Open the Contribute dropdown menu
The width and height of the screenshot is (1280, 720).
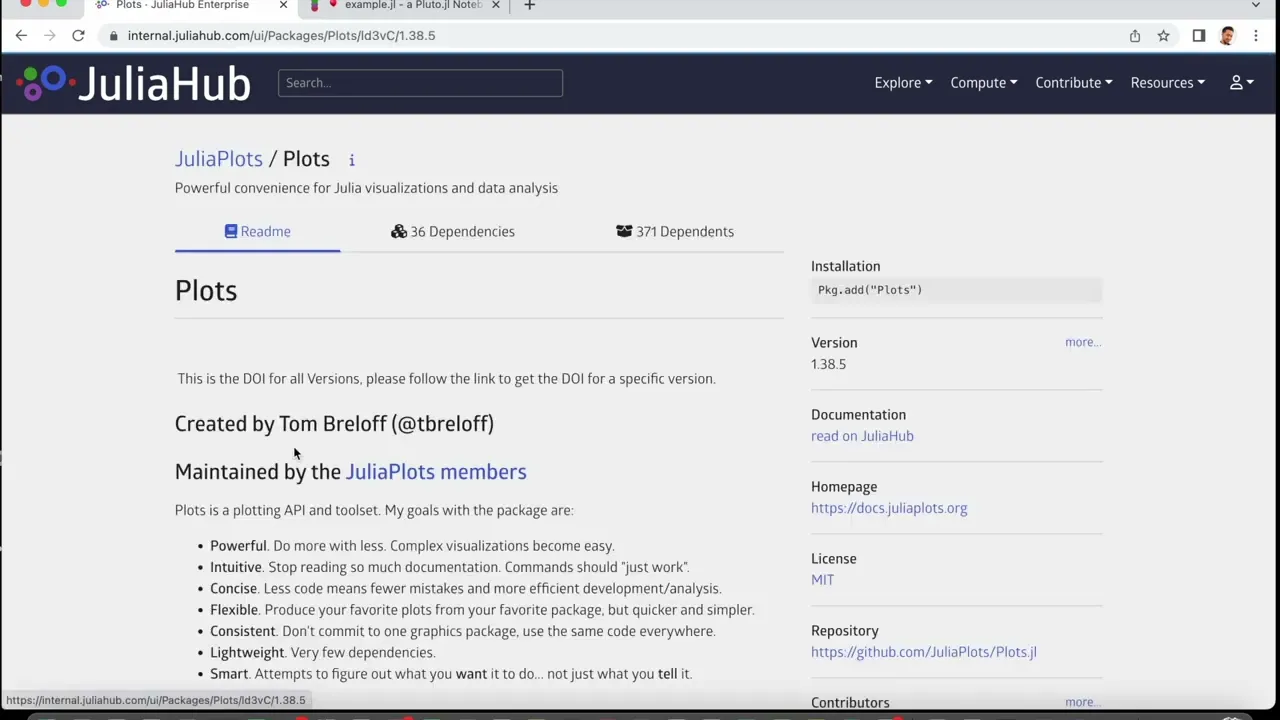1074,83
